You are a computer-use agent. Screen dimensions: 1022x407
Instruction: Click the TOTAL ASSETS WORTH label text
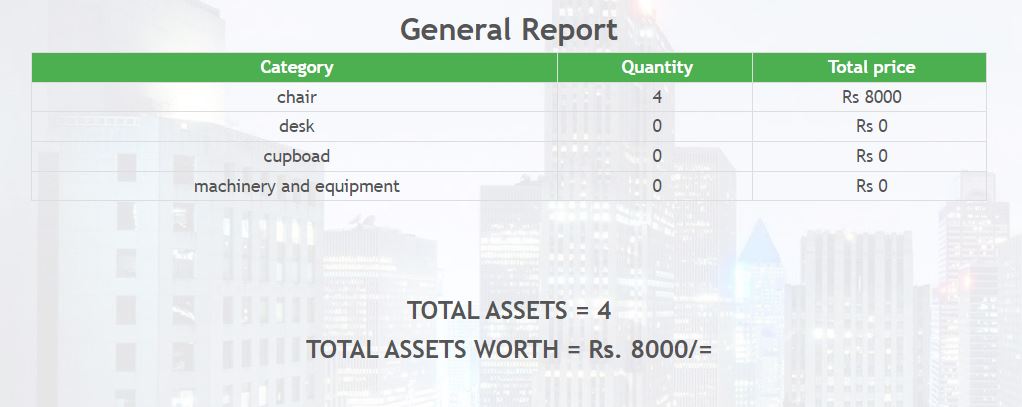click(x=432, y=350)
